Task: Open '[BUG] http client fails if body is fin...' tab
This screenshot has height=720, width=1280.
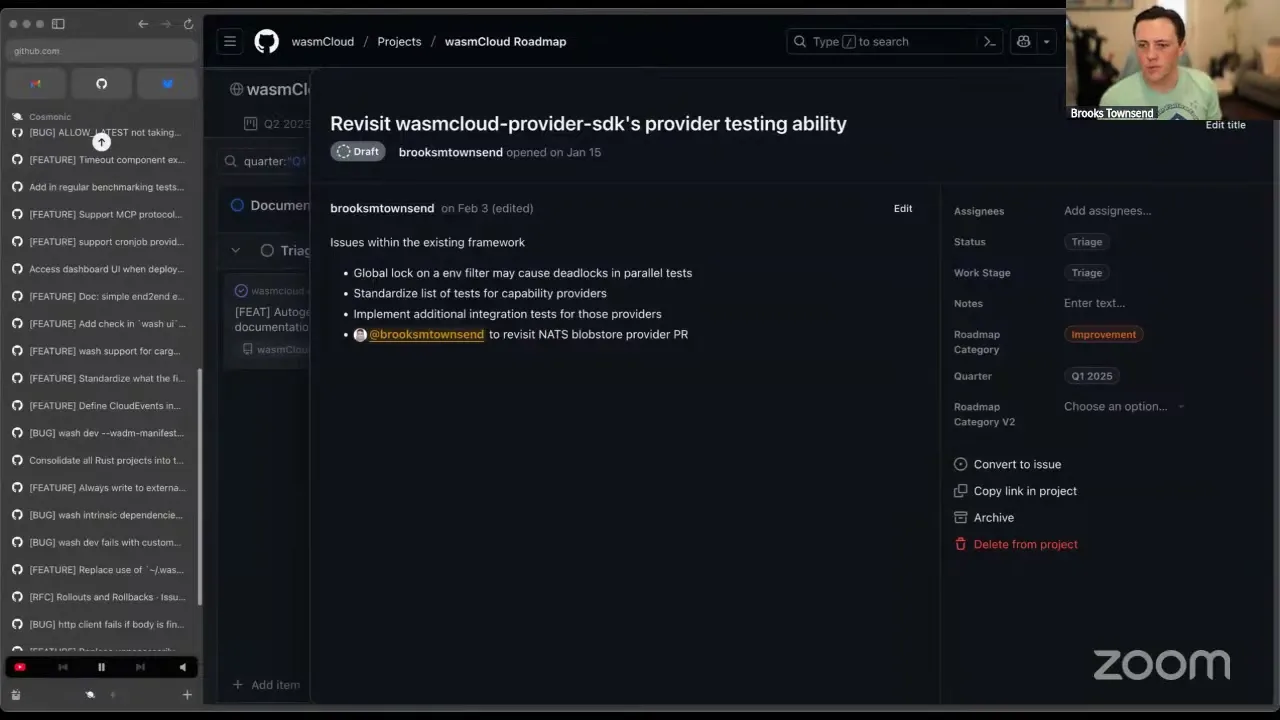Action: [x=100, y=625]
